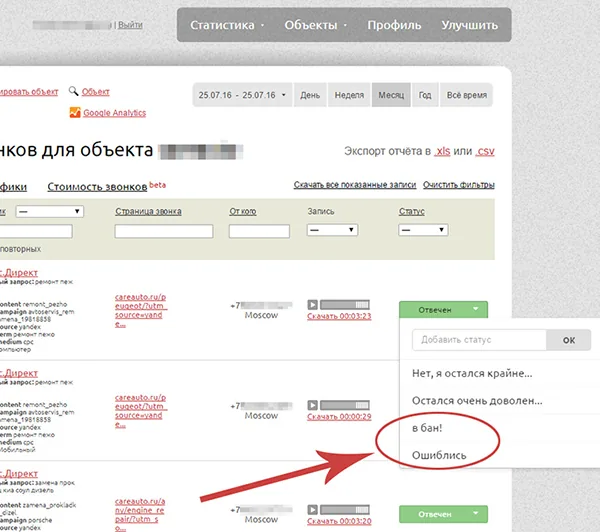Expand the 25.07.16 date range picker
Screen dimensions: 600x532
pos(242,95)
